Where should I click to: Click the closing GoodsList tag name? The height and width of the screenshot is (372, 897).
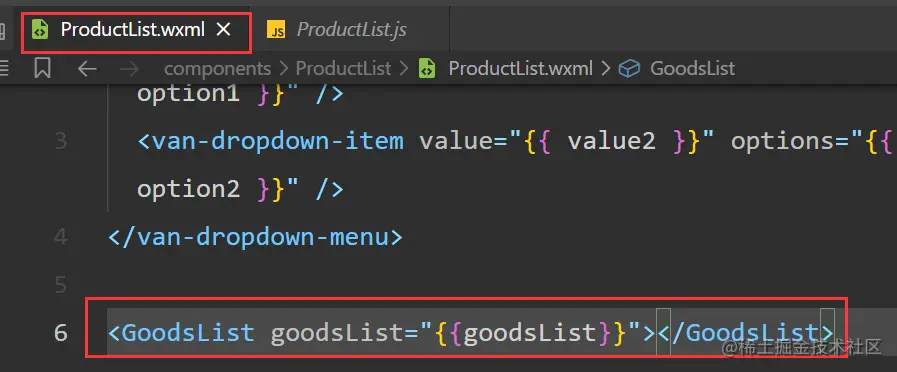pyautogui.click(x=753, y=333)
